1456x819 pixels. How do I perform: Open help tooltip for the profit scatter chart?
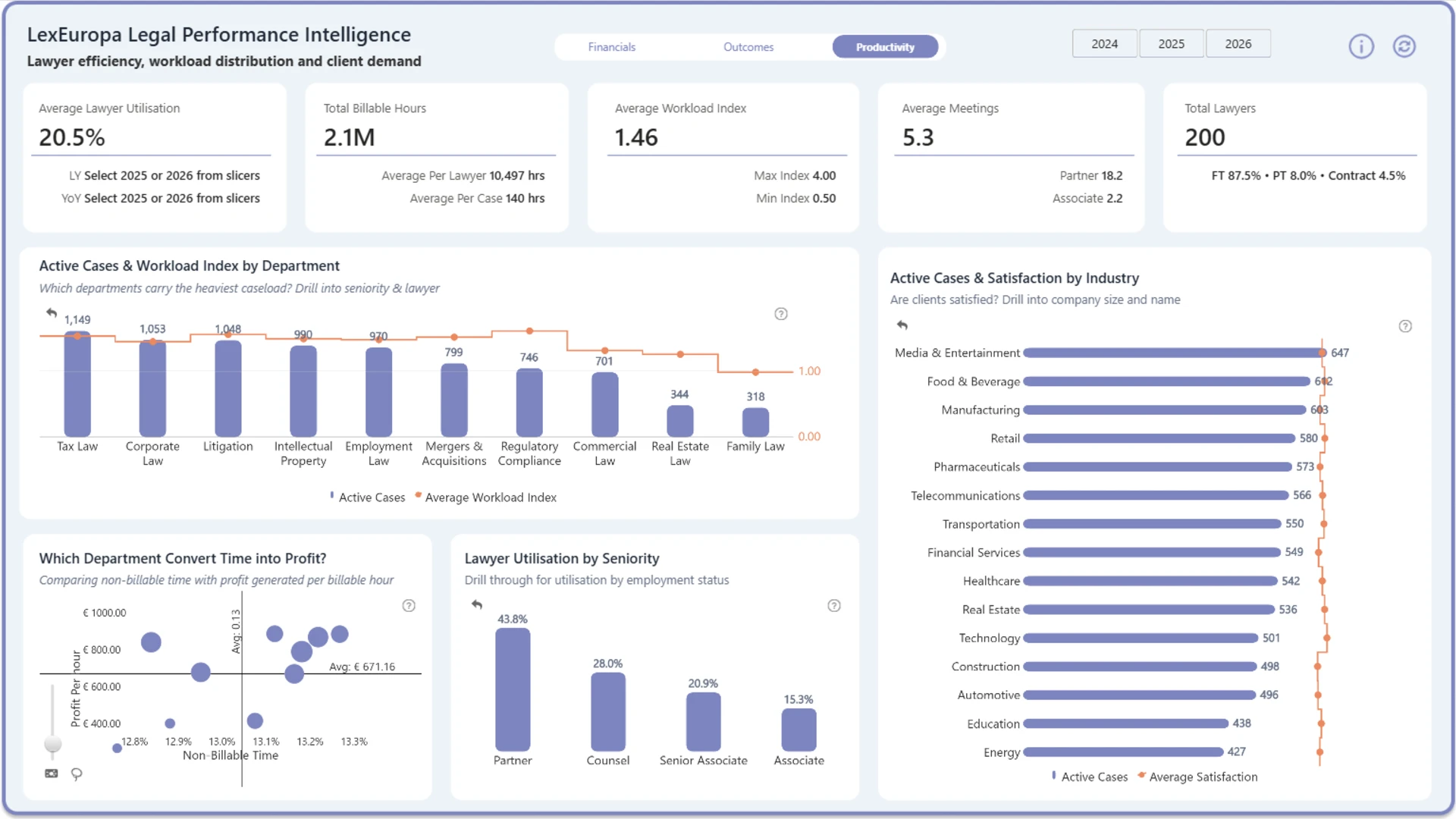click(409, 605)
